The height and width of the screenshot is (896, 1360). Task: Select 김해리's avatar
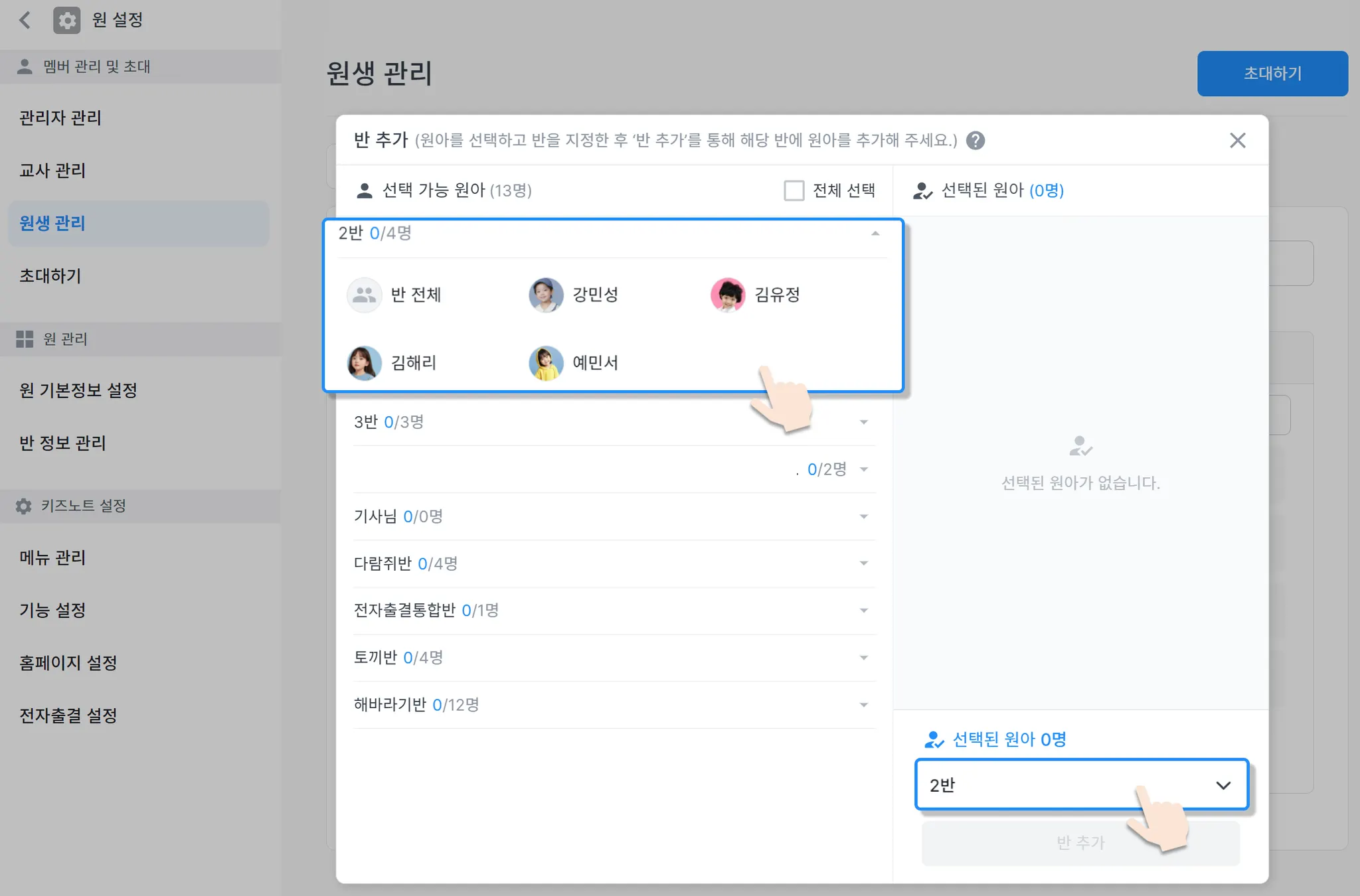(364, 363)
